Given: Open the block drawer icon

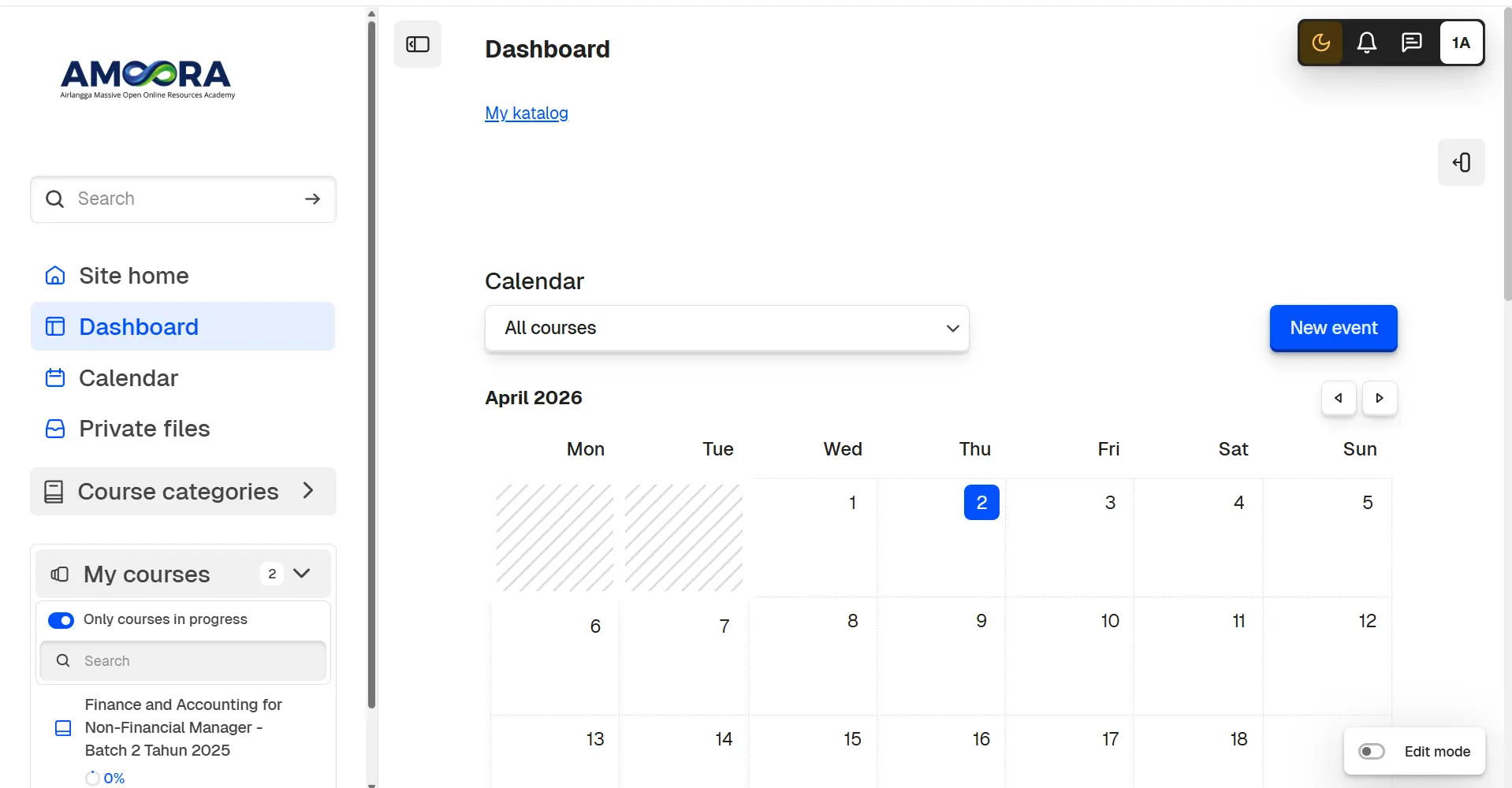Looking at the screenshot, I should (1462, 162).
